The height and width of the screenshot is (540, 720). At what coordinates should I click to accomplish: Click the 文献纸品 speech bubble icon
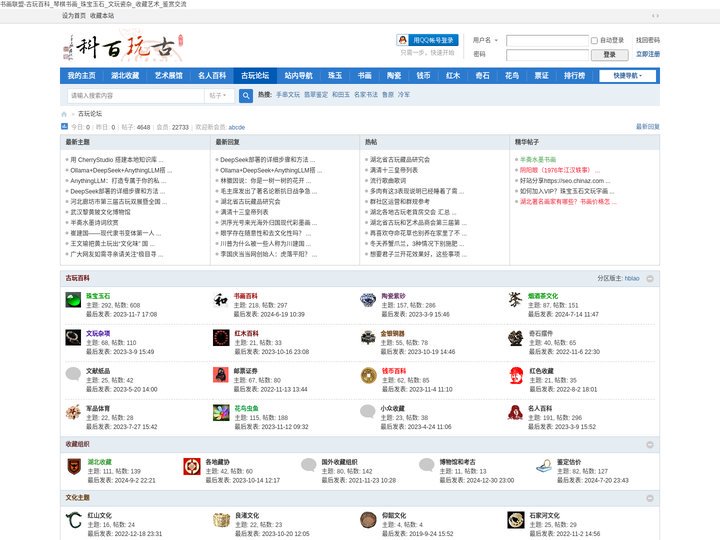(x=73, y=375)
